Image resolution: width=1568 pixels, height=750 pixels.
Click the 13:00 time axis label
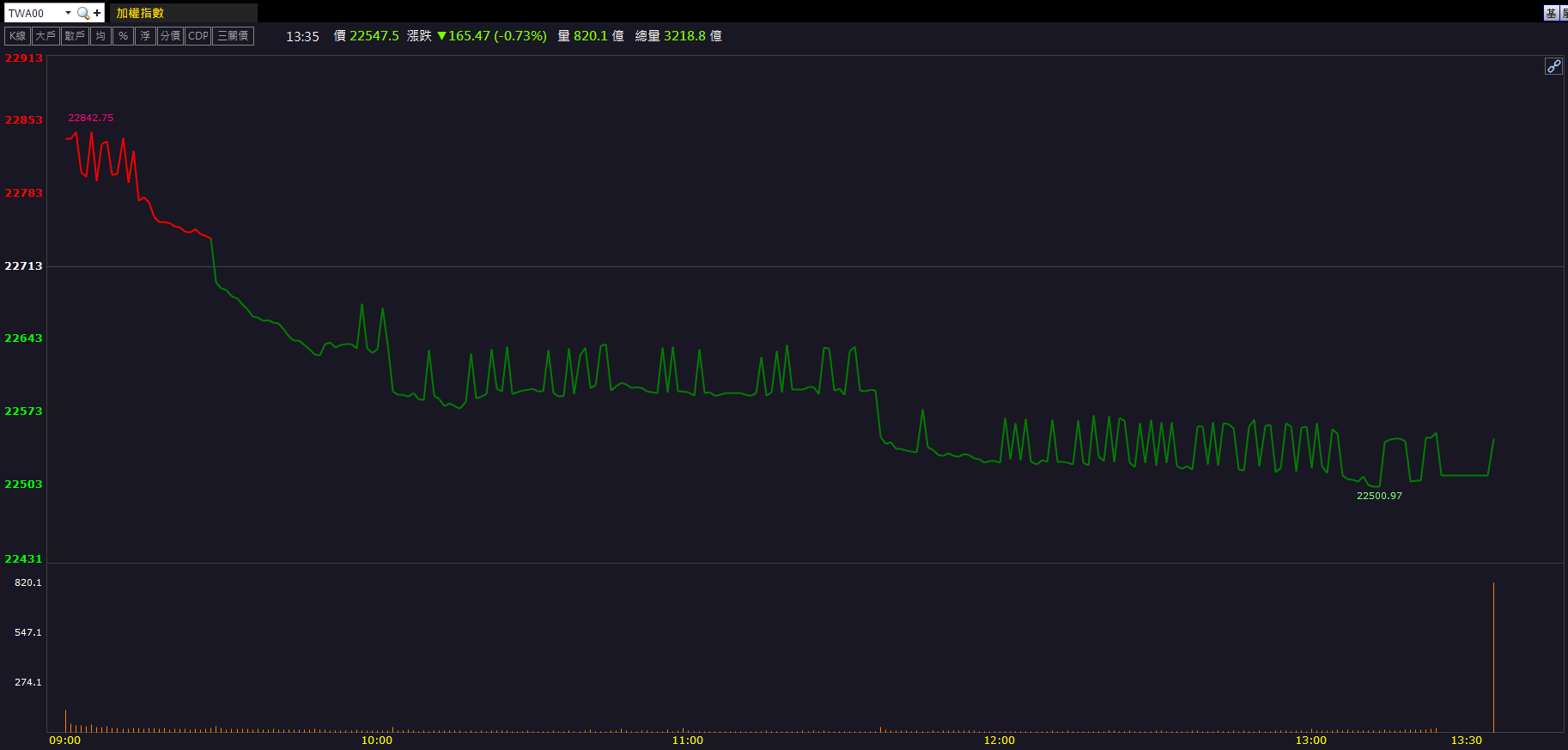[x=1311, y=741]
